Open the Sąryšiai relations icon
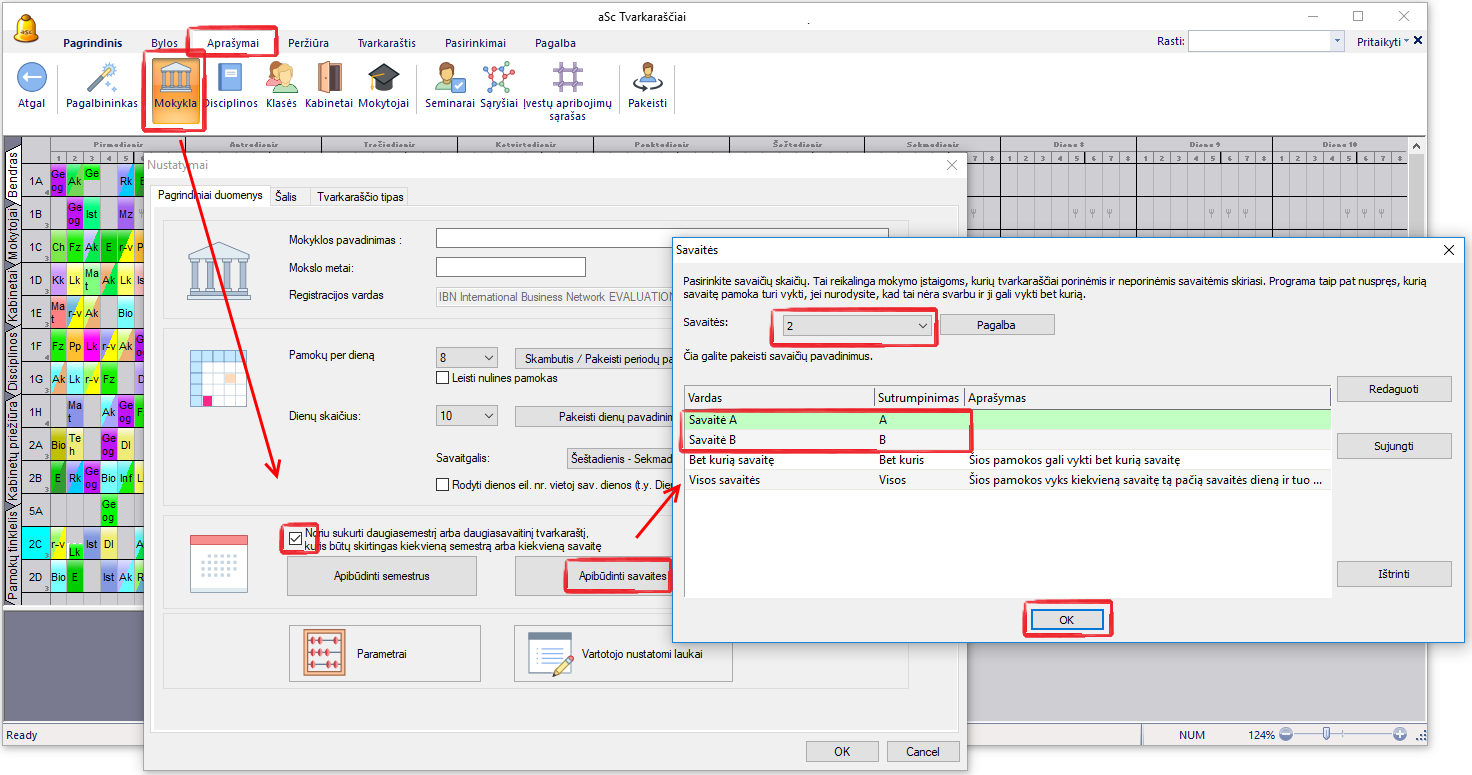The height and width of the screenshot is (775, 1472). (498, 79)
